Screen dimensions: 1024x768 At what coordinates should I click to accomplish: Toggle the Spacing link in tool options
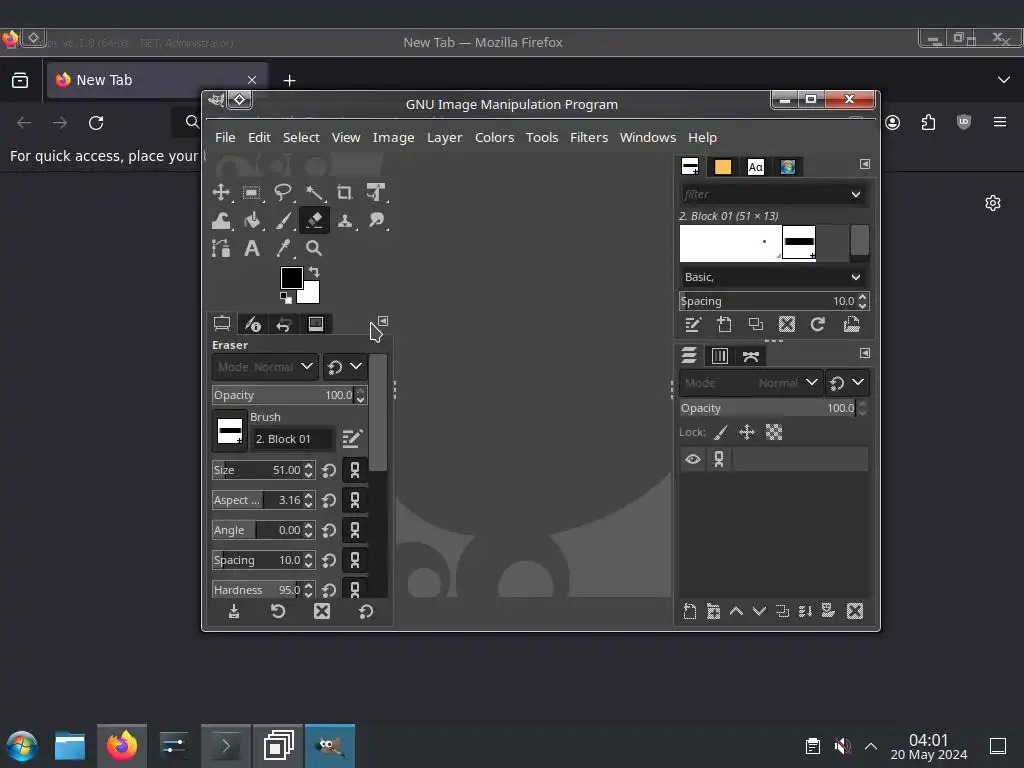click(355, 560)
